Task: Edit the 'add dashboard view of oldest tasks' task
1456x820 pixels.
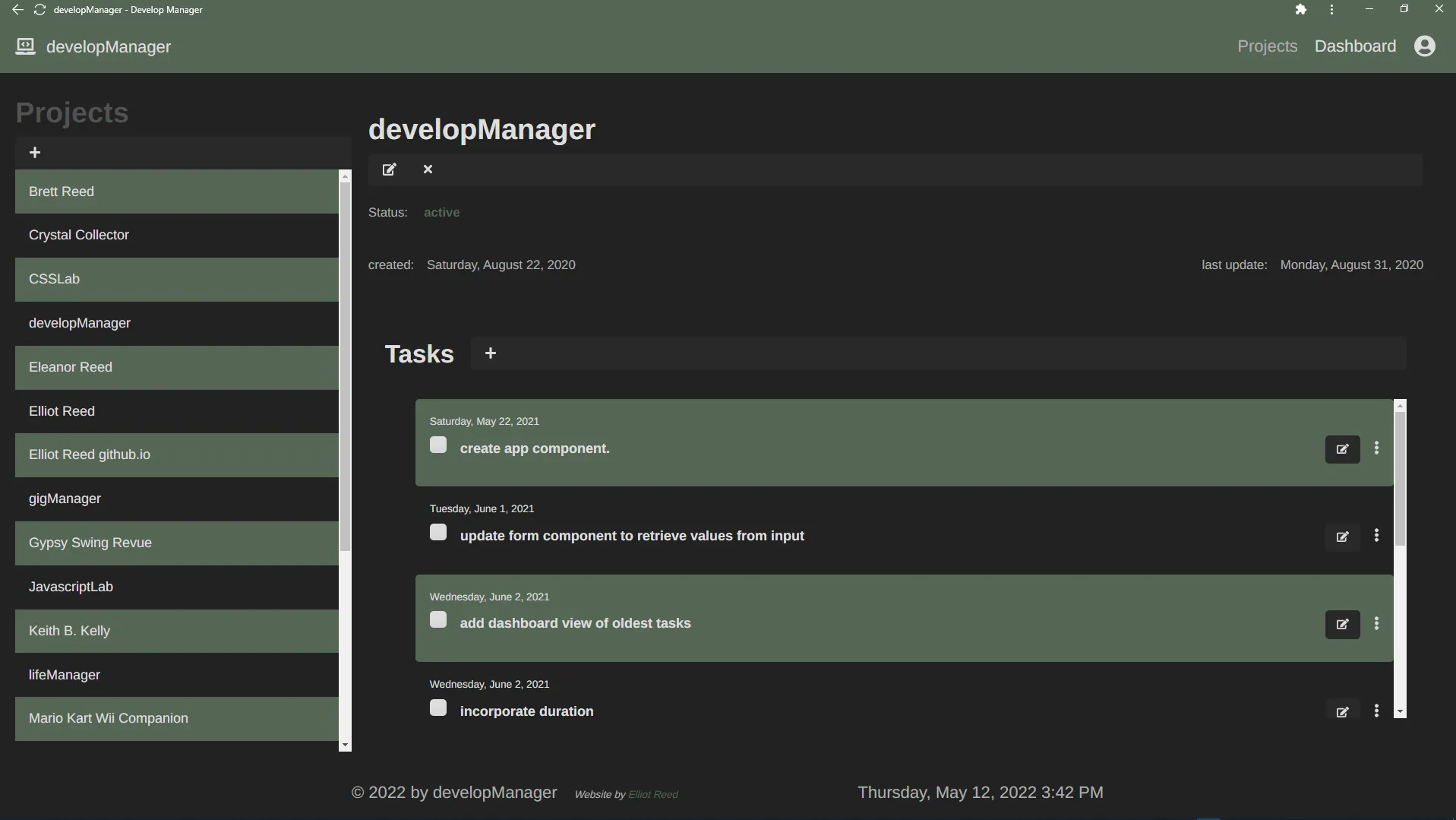Action: click(x=1341, y=624)
